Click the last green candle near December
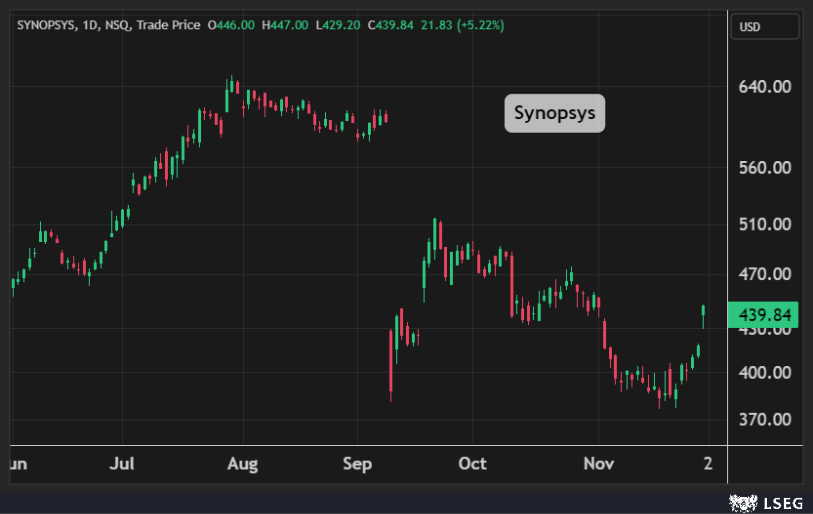The height and width of the screenshot is (514, 813). [x=704, y=315]
